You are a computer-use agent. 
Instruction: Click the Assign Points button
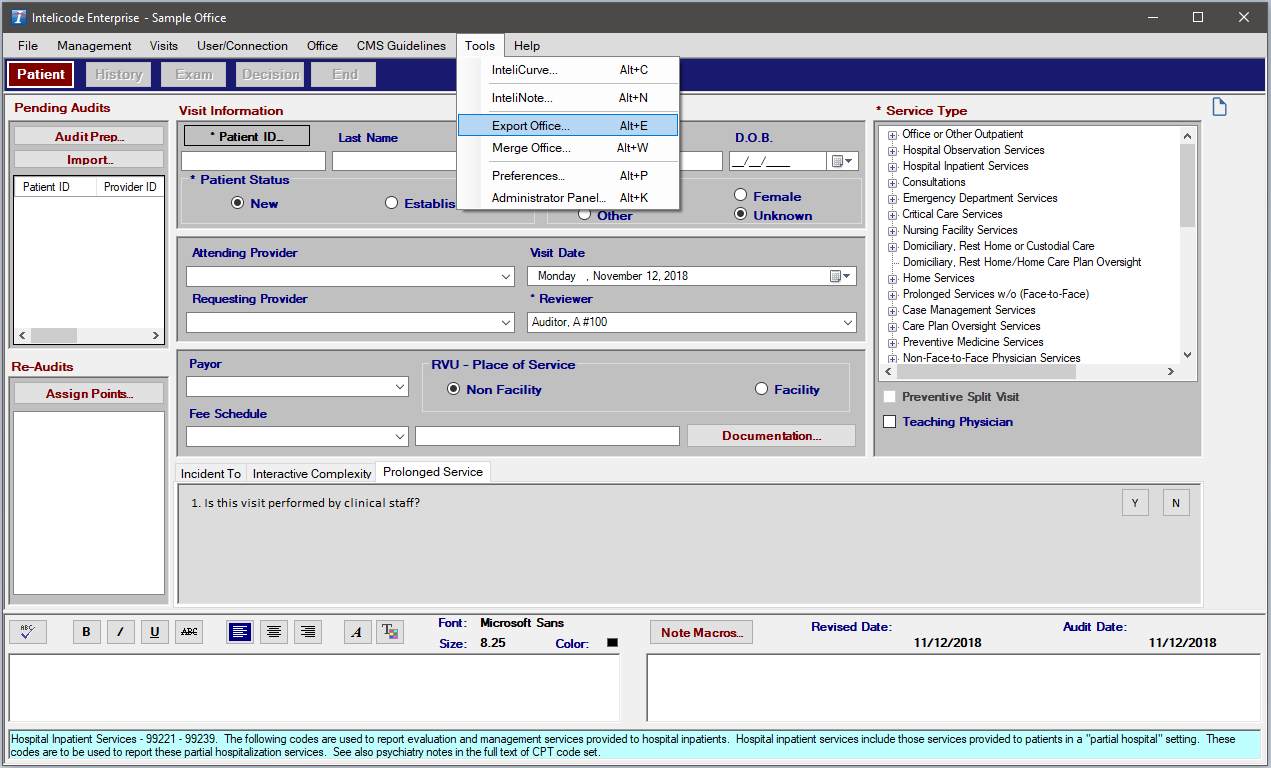coord(89,394)
